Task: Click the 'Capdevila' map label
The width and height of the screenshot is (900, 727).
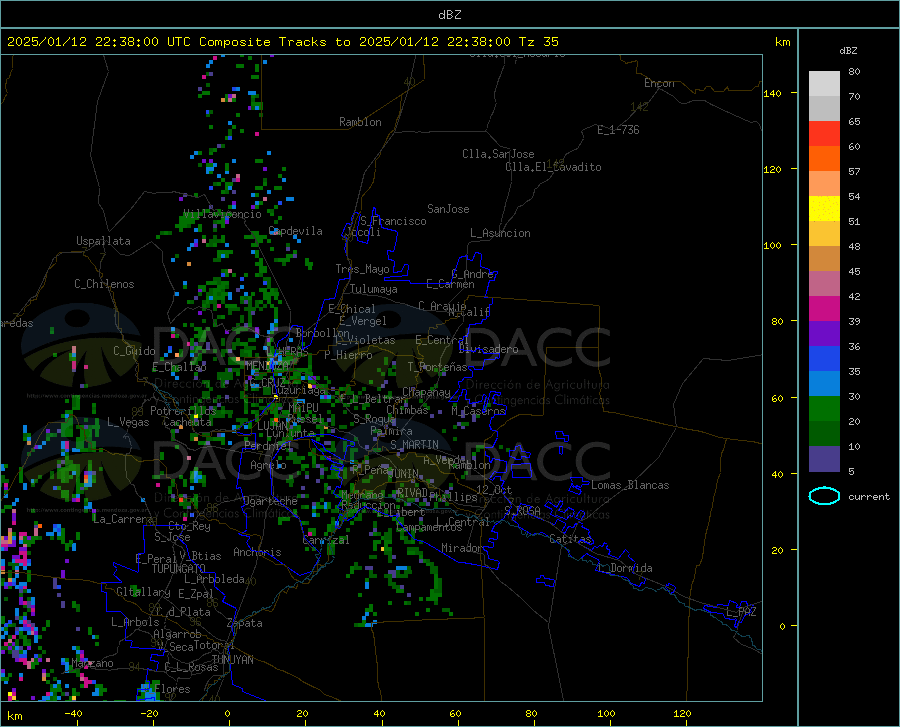Action: click(x=296, y=231)
